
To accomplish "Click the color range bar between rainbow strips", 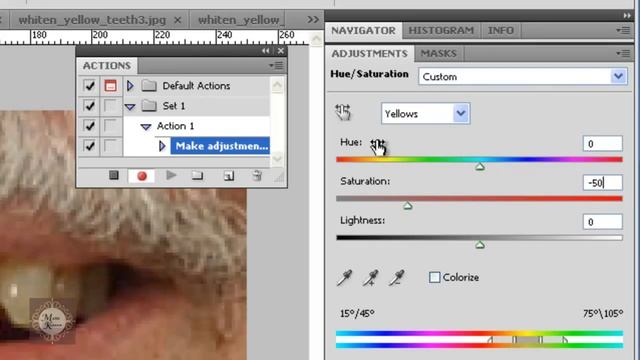I will pos(480,339).
